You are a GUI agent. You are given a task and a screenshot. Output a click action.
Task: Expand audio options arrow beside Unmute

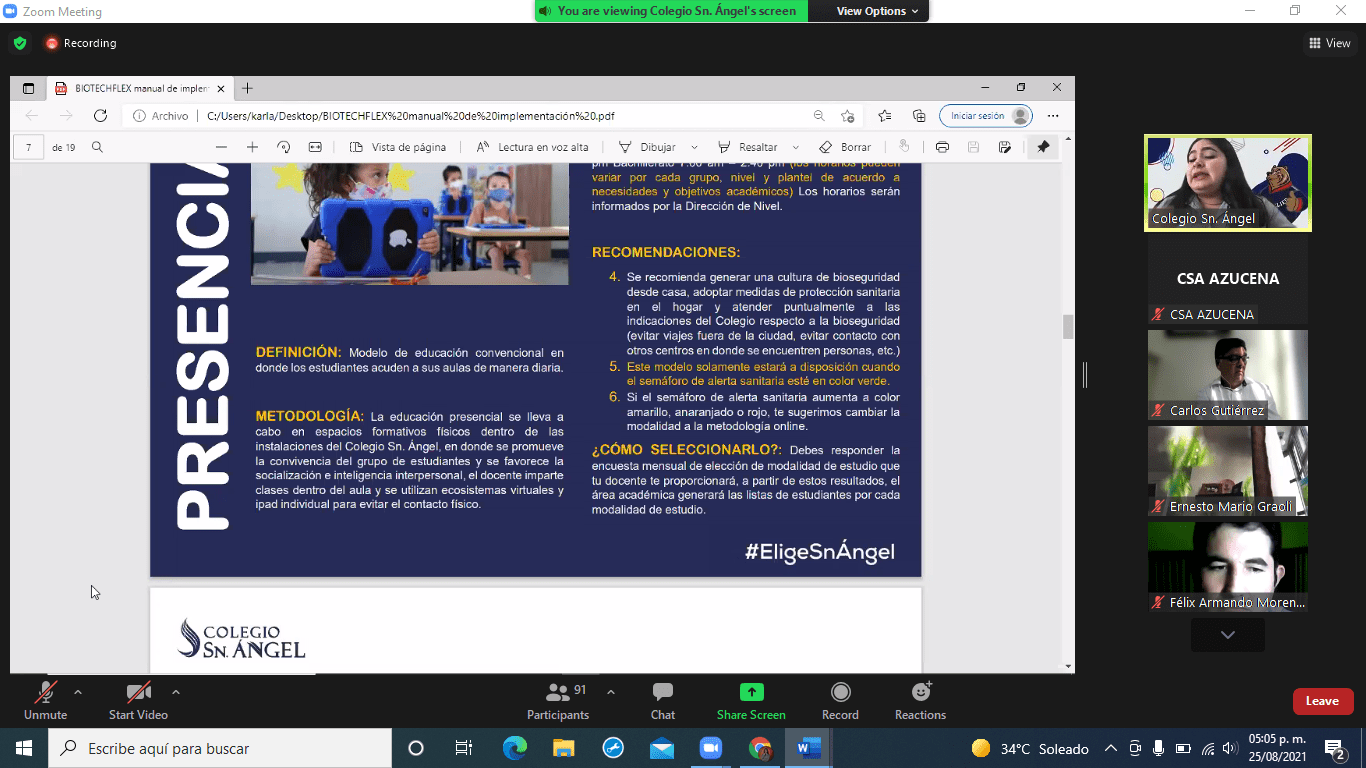coord(78,692)
